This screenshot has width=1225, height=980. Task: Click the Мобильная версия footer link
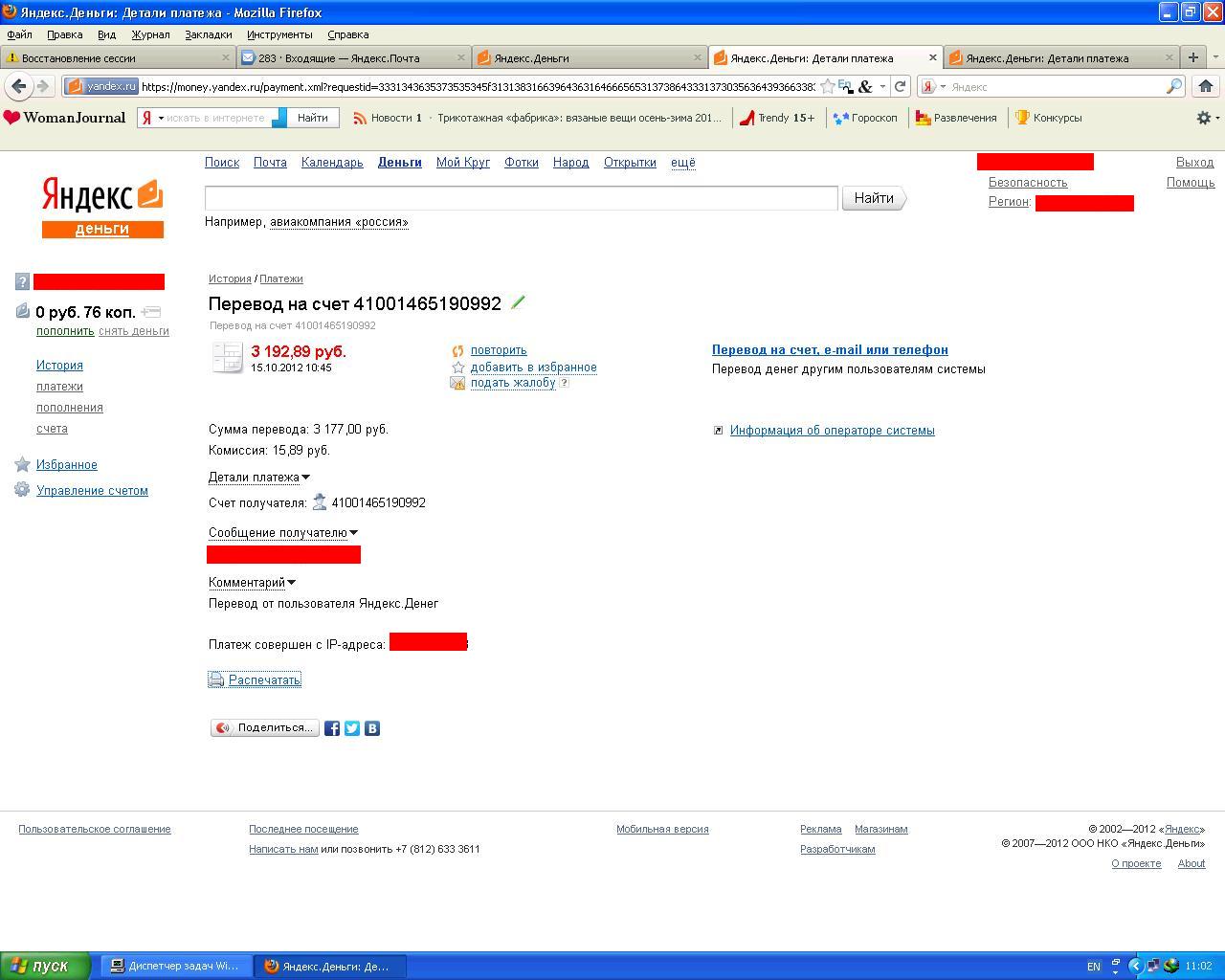(x=662, y=829)
